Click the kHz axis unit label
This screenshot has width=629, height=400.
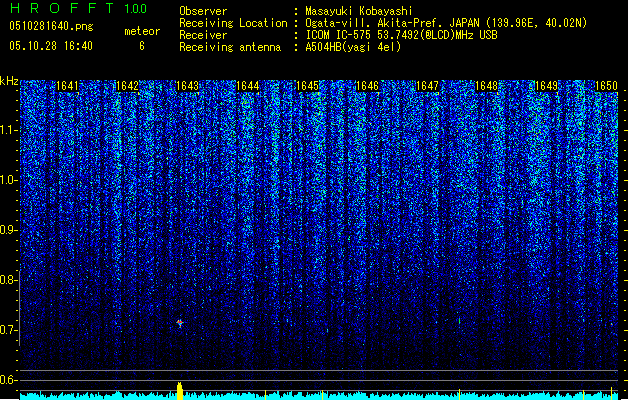pos(9,81)
